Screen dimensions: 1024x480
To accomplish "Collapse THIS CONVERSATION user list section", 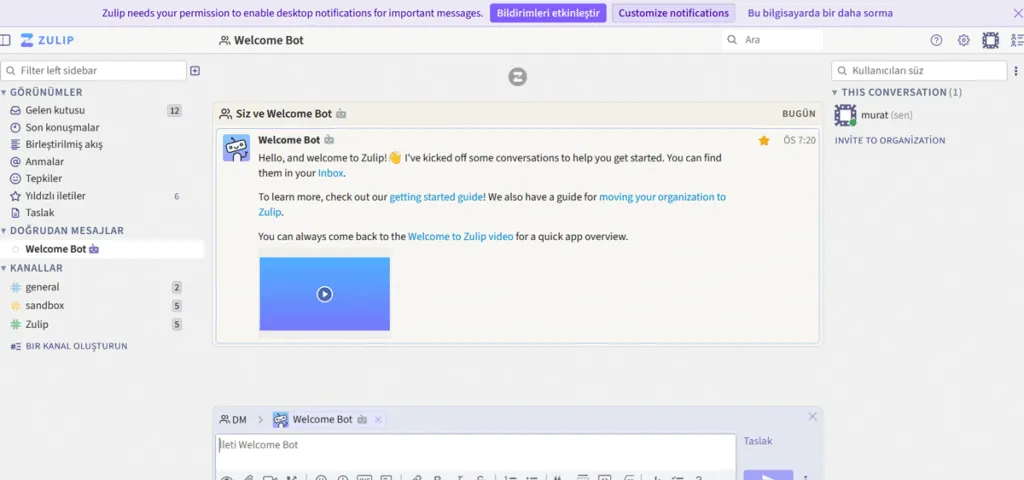I will pos(836,92).
